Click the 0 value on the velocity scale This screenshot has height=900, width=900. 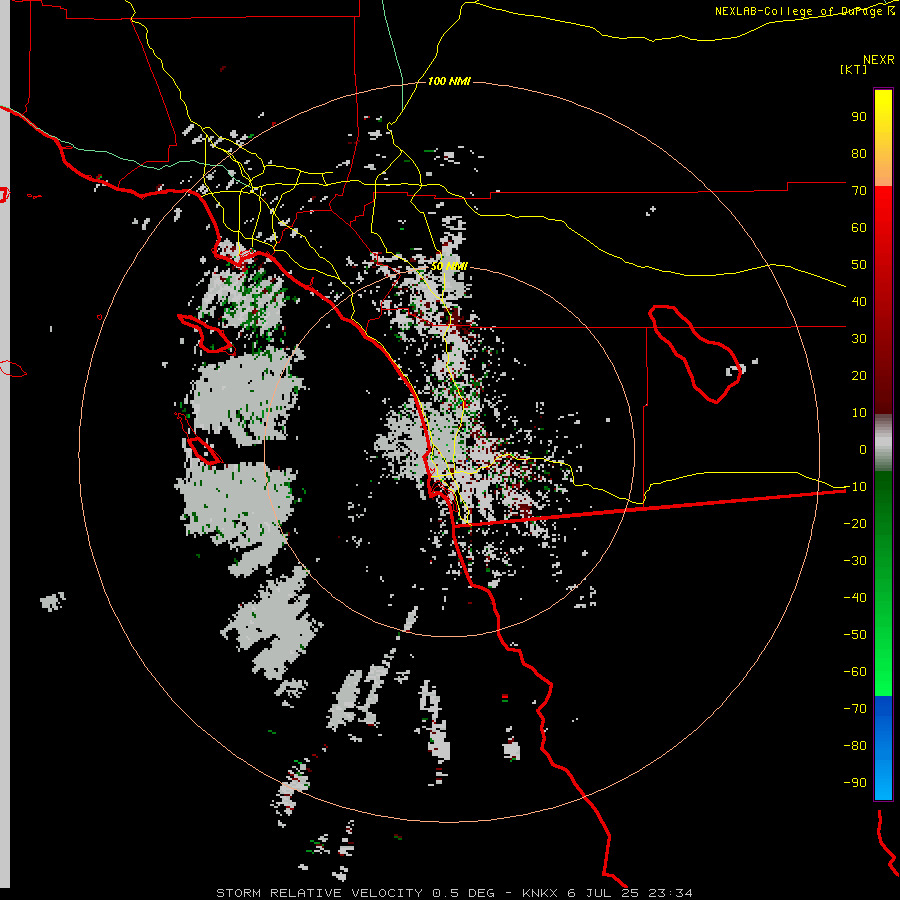(x=863, y=450)
